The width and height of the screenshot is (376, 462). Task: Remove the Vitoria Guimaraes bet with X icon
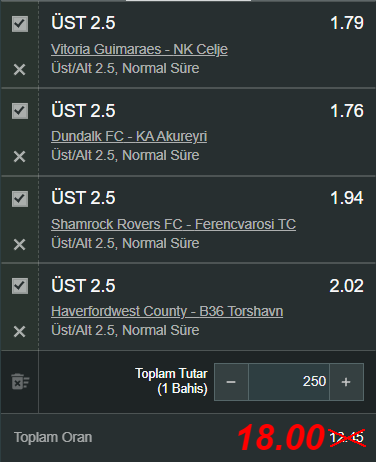(19, 69)
